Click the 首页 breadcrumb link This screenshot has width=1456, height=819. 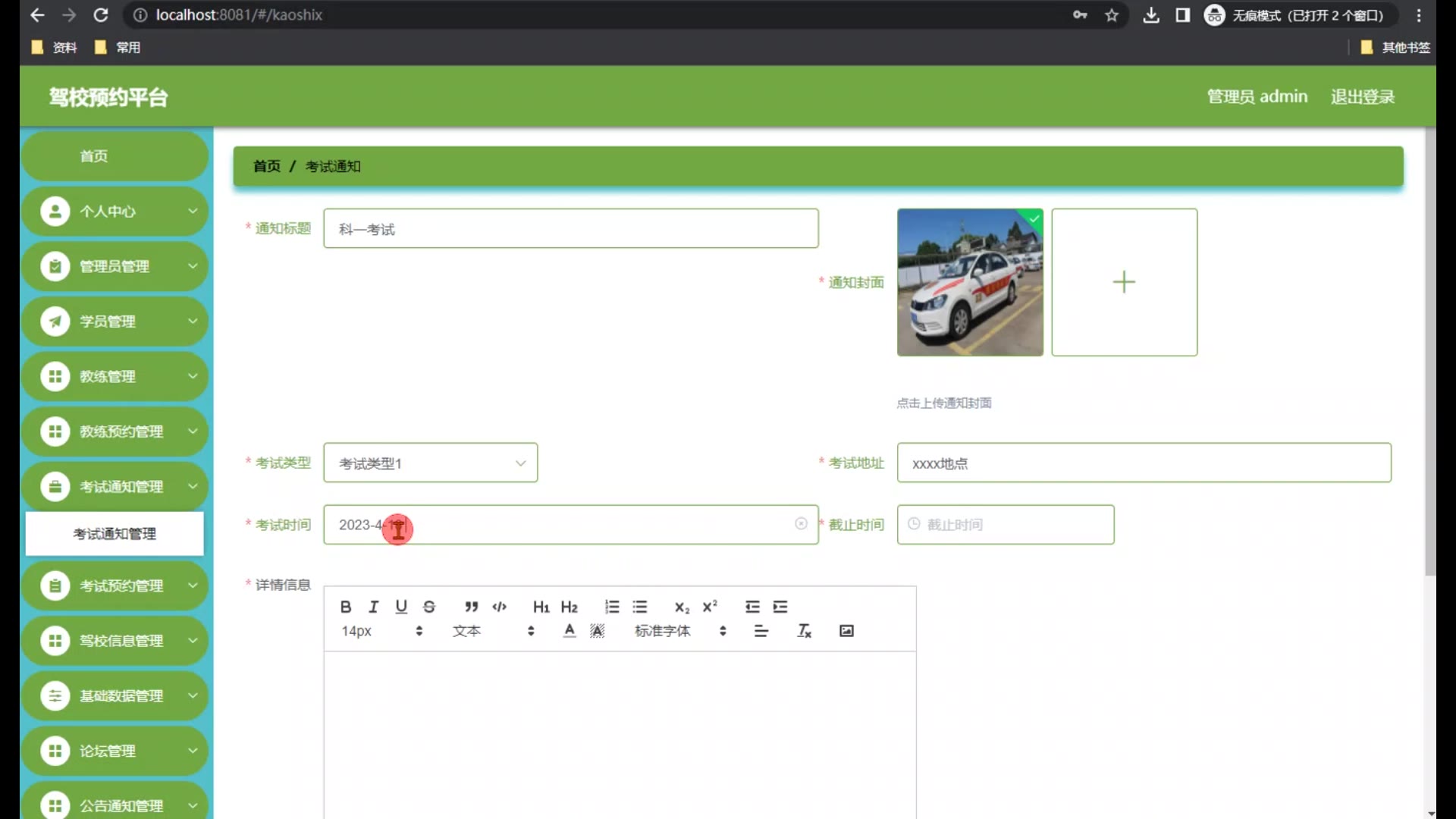point(266,166)
